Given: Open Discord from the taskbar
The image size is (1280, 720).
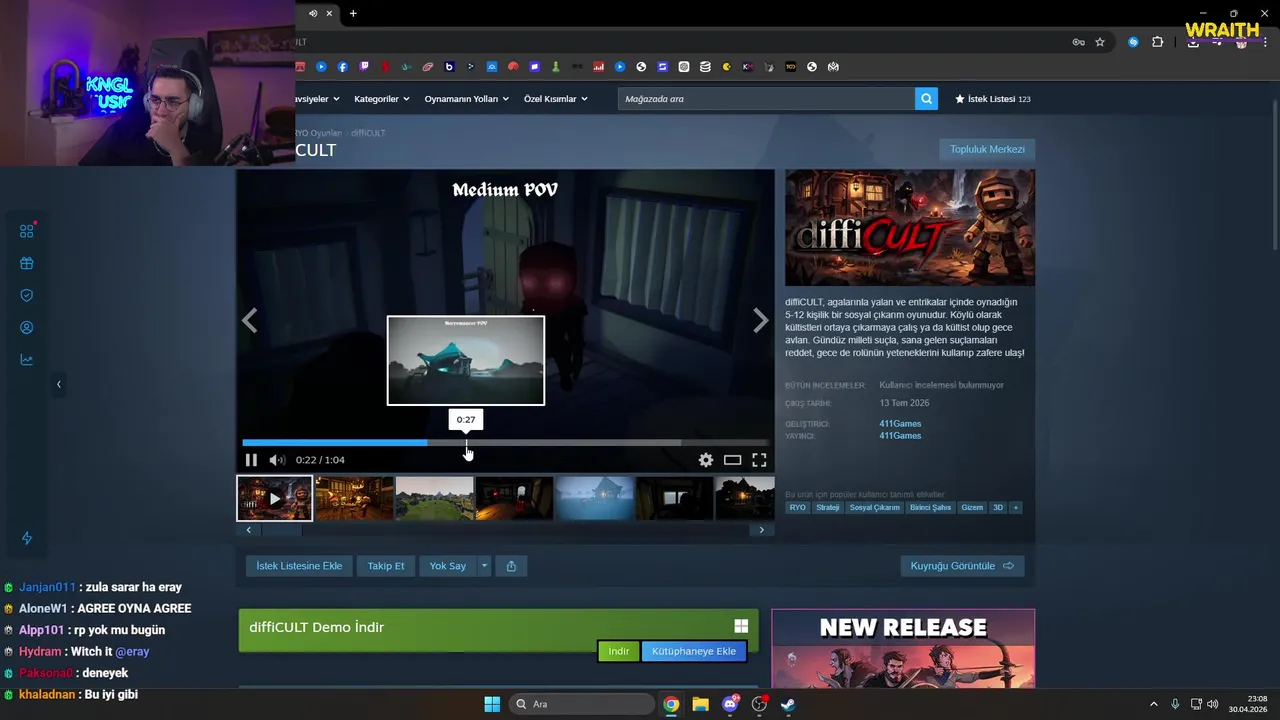Looking at the screenshot, I should point(730,704).
